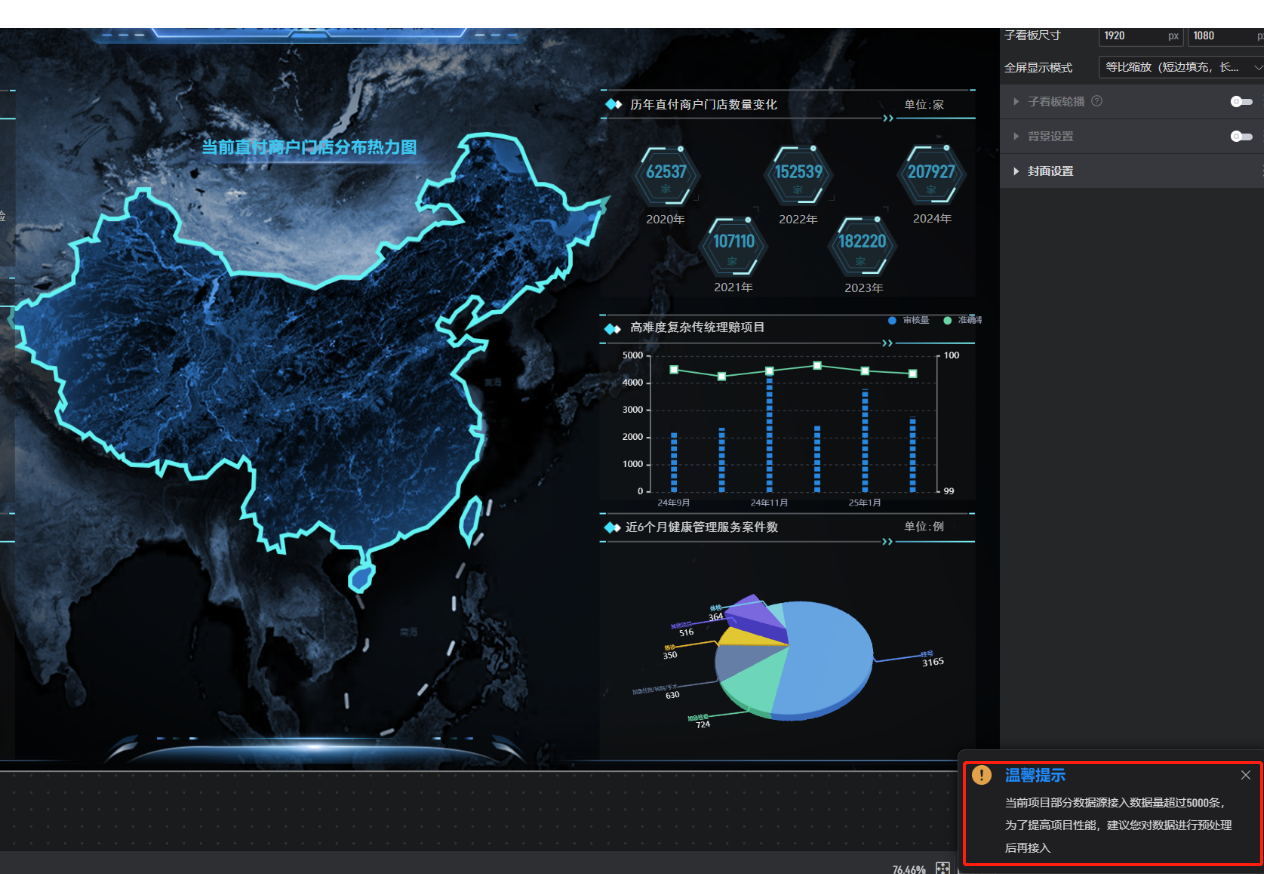
Task: Select the 2024年 hexagon badge showing 207927
Action: pyautogui.click(x=931, y=174)
